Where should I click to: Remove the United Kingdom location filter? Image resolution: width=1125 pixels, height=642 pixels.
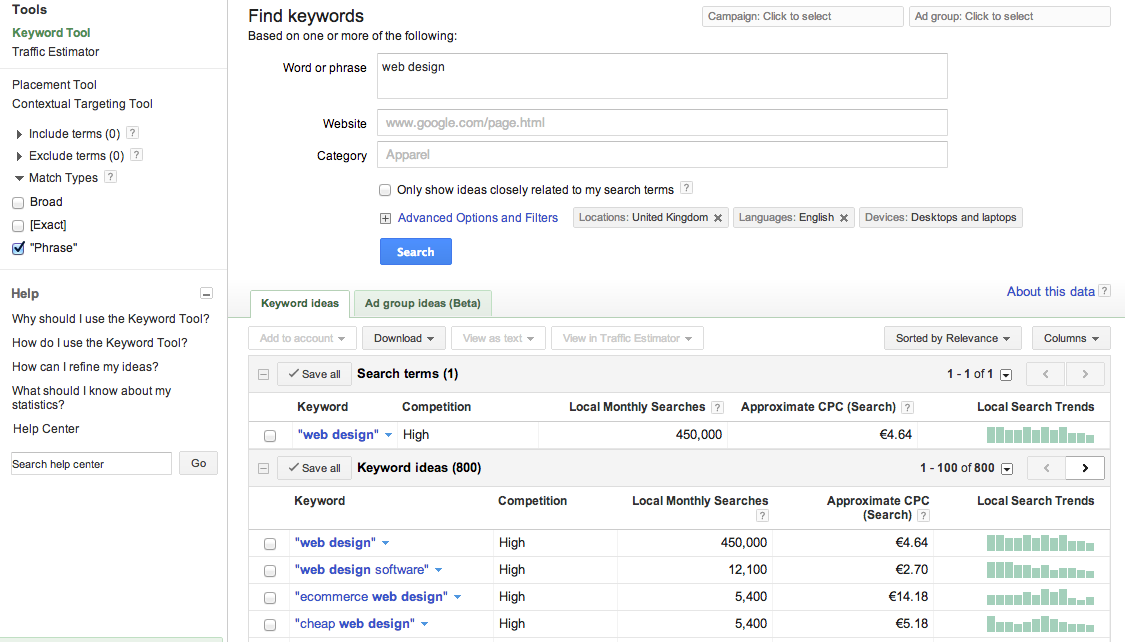[716, 217]
